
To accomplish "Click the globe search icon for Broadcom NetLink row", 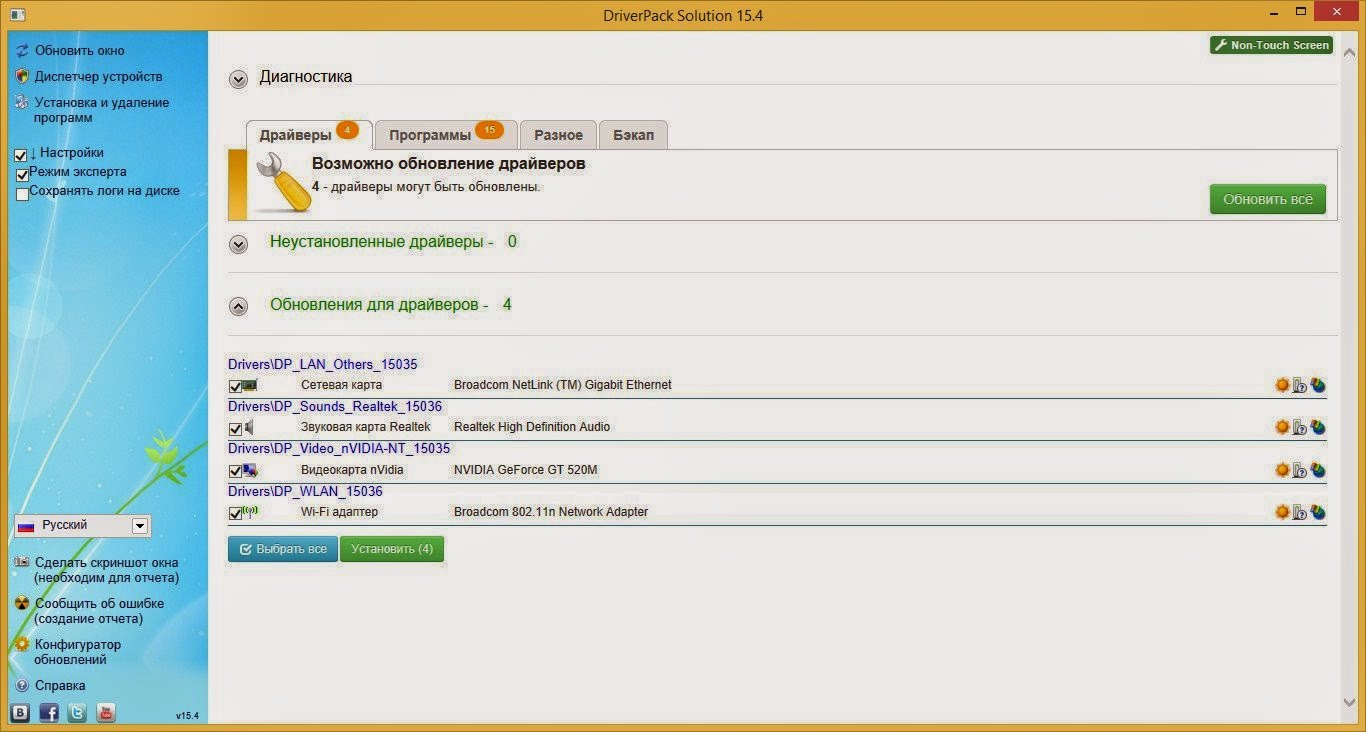I will (1318, 385).
